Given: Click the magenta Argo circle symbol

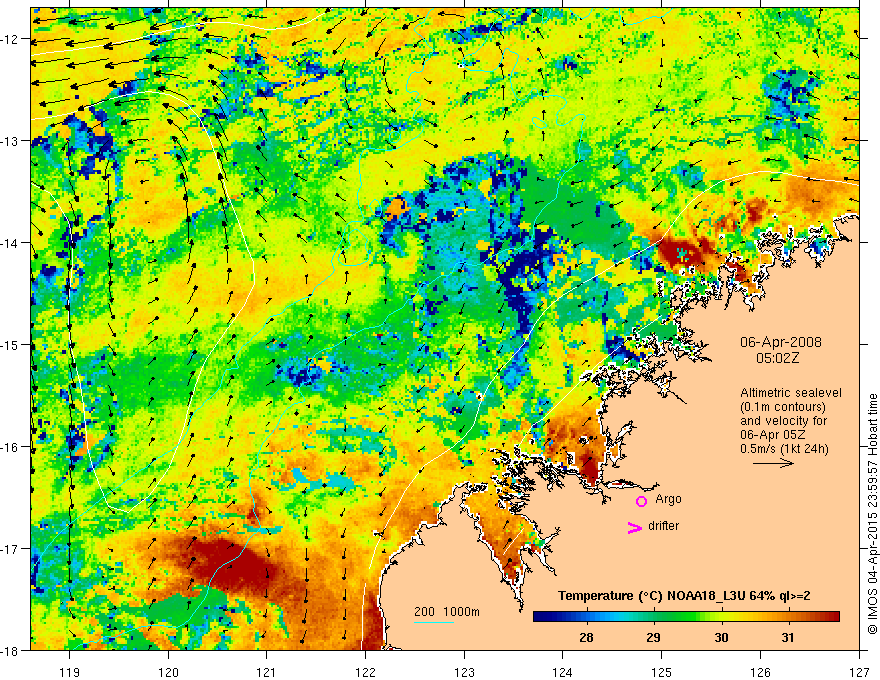Looking at the screenshot, I should point(641,501).
